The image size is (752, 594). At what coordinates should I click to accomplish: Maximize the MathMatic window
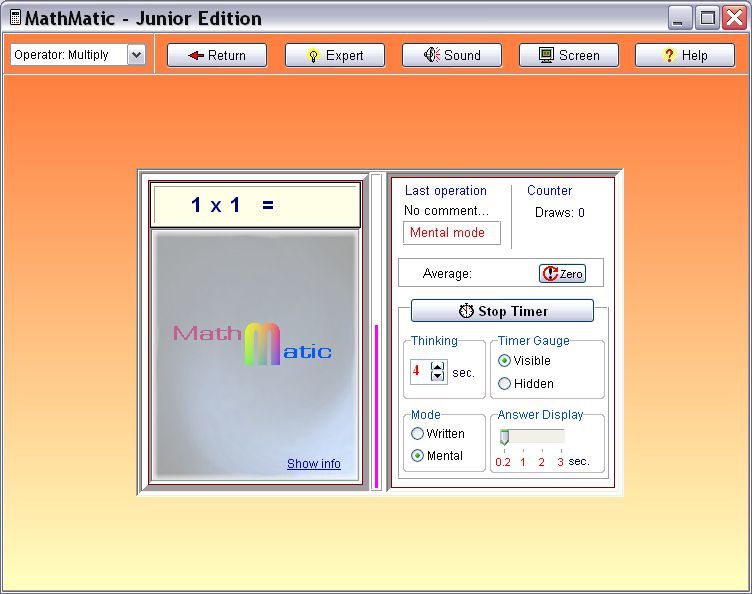(707, 18)
